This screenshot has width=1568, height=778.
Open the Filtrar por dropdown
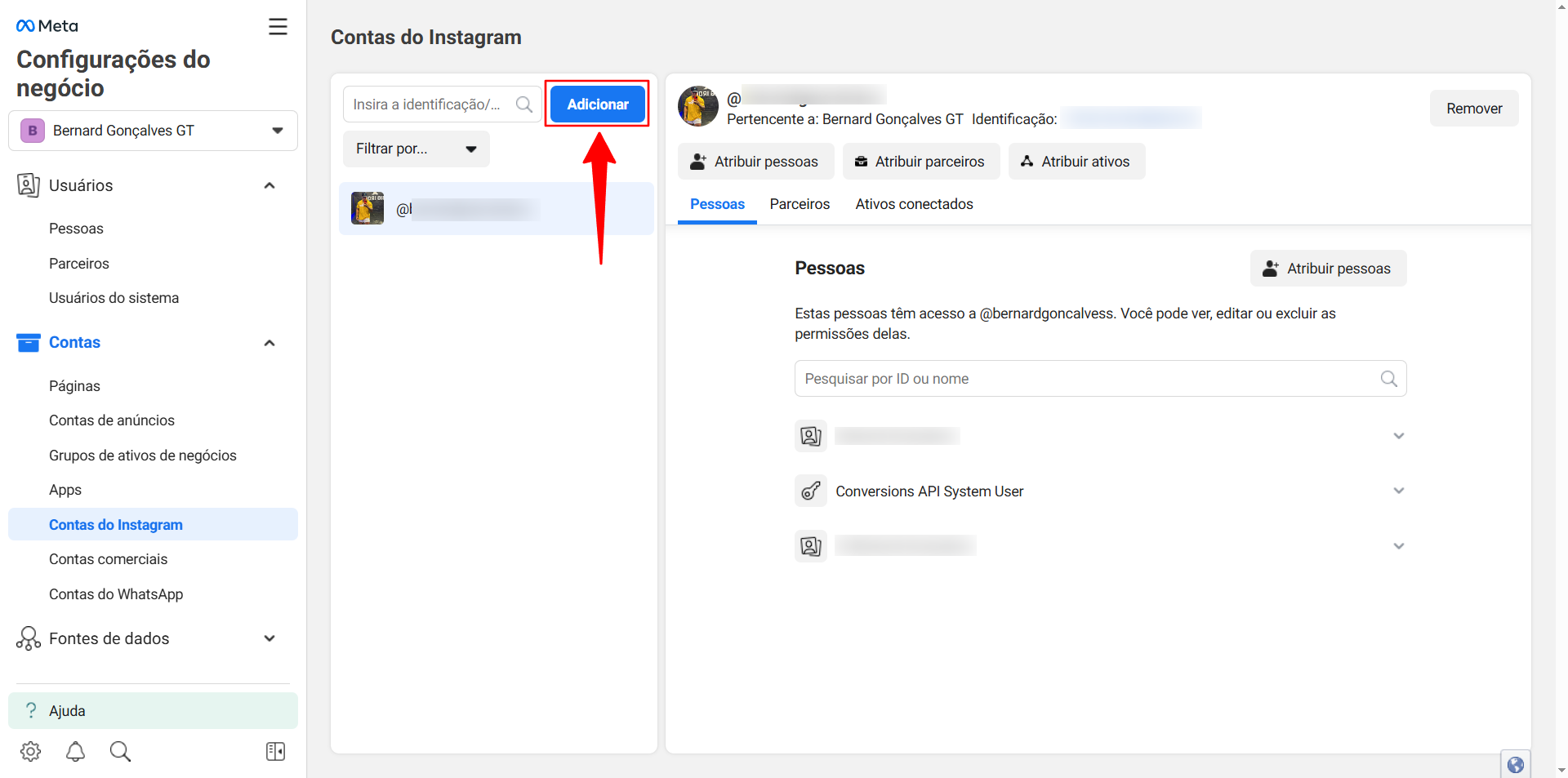point(416,149)
